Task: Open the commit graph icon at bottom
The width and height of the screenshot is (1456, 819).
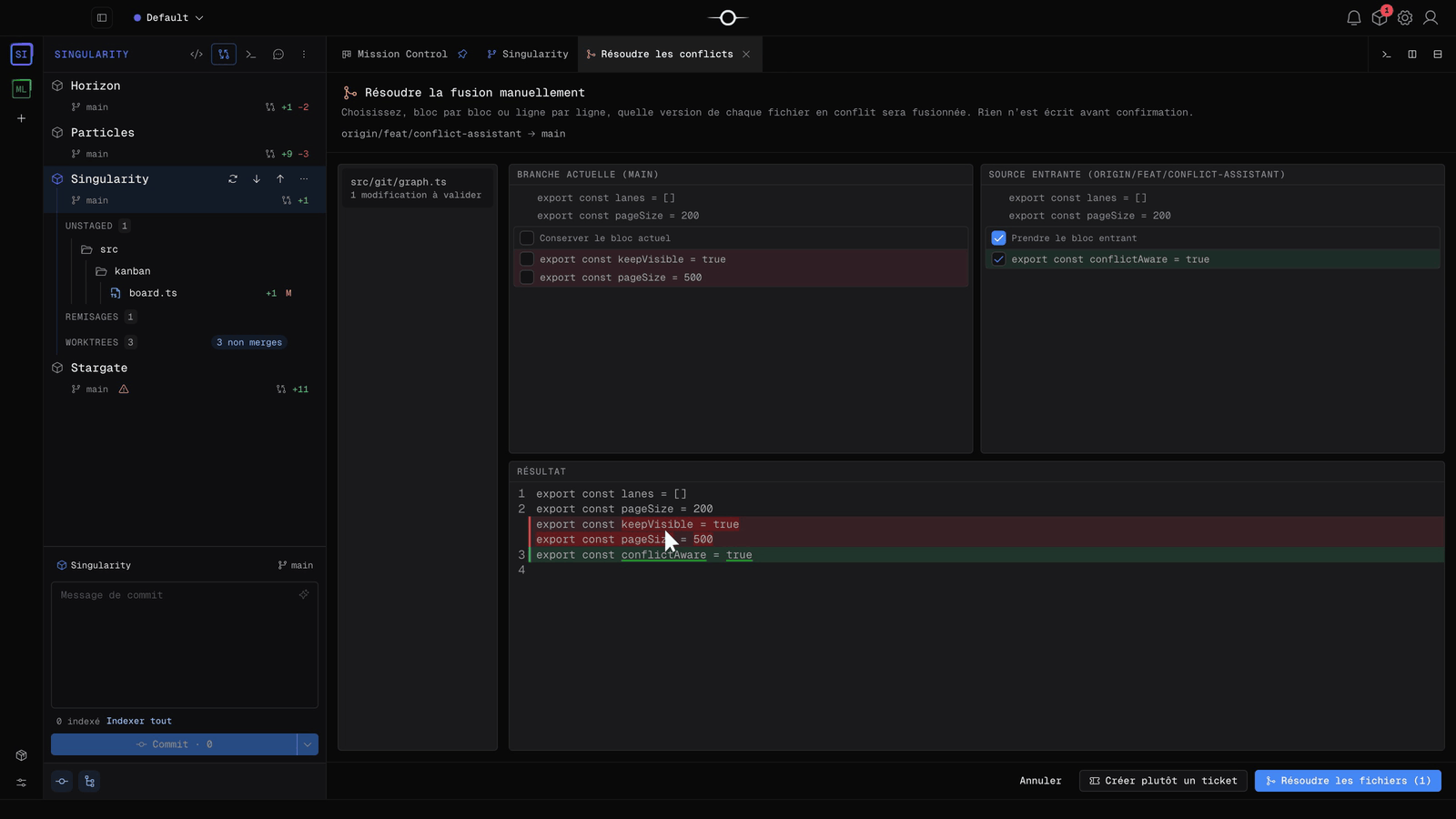Action: point(62,781)
